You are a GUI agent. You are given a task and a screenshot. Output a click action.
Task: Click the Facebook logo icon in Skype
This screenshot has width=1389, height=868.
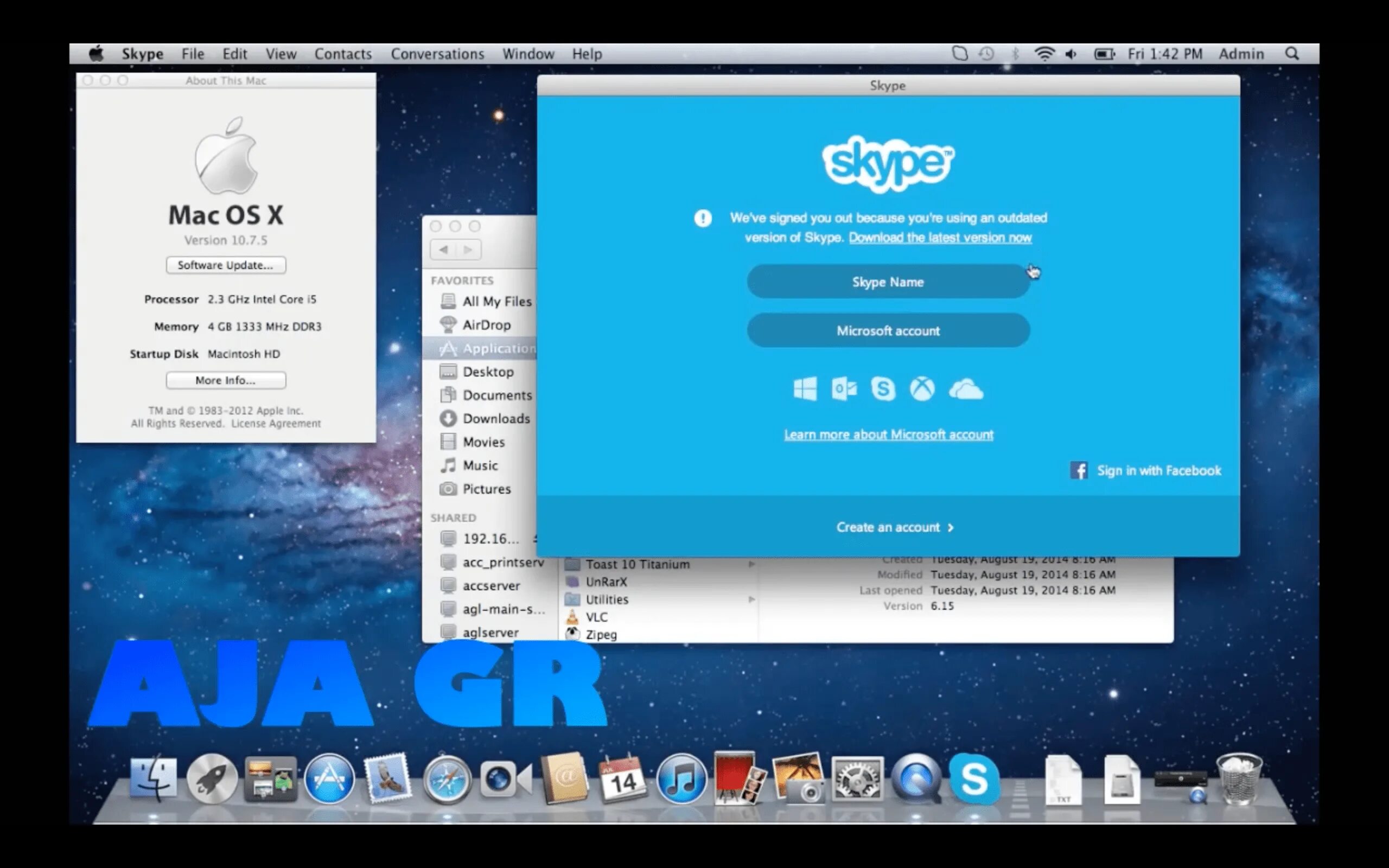(1079, 470)
